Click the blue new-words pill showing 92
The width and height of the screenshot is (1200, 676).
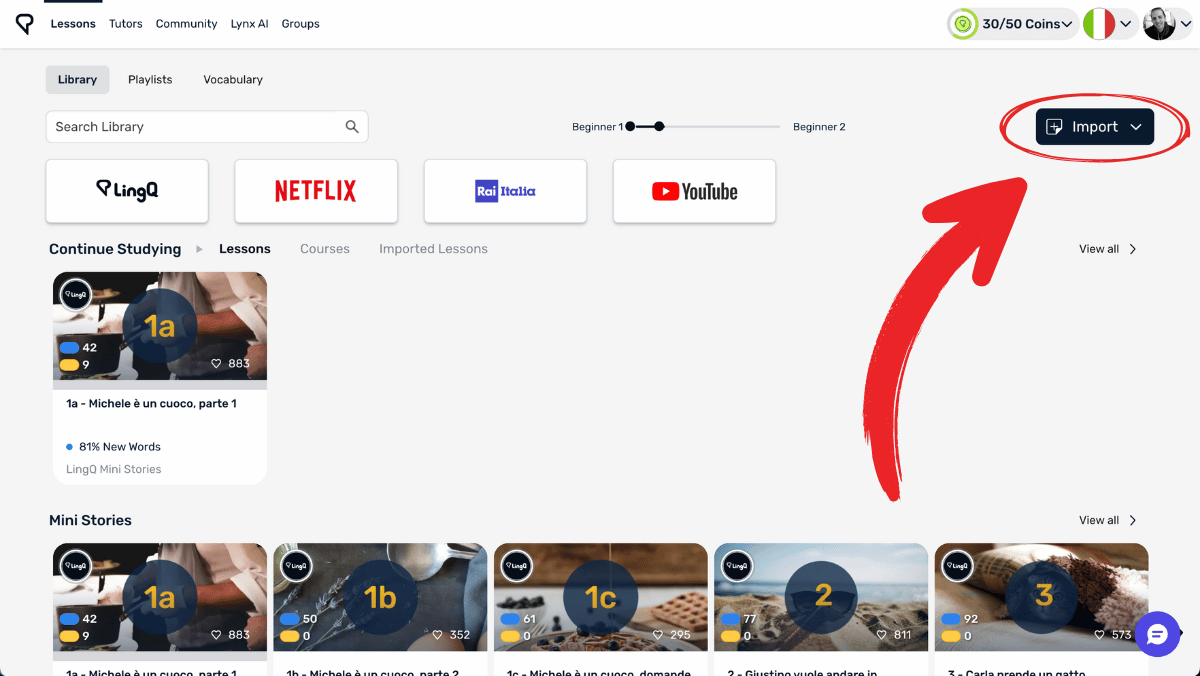coord(951,620)
